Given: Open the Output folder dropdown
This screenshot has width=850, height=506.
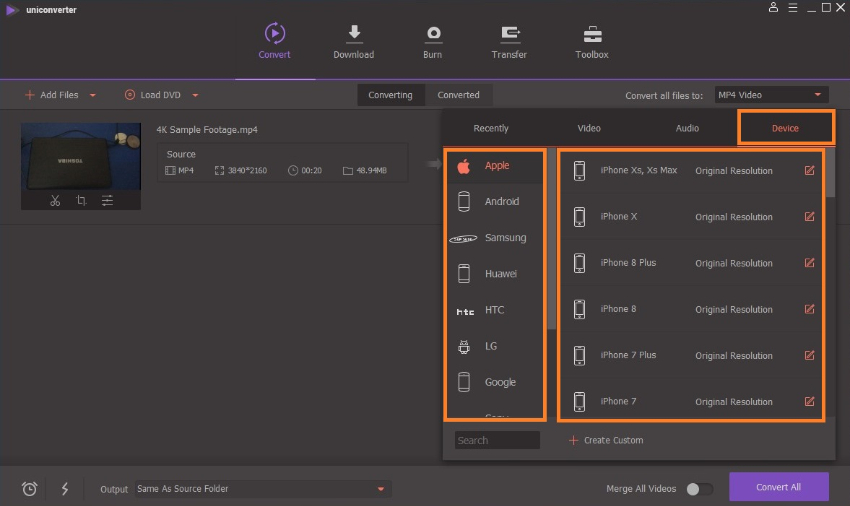Looking at the screenshot, I should click(263, 489).
